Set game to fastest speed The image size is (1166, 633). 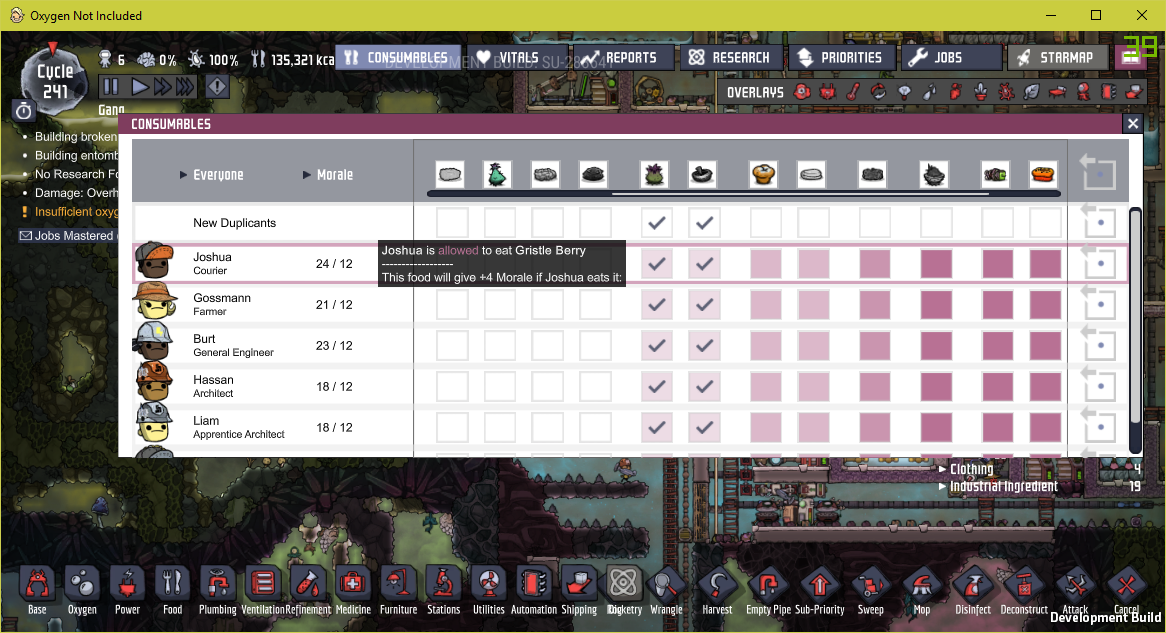pyautogui.click(x=185, y=87)
